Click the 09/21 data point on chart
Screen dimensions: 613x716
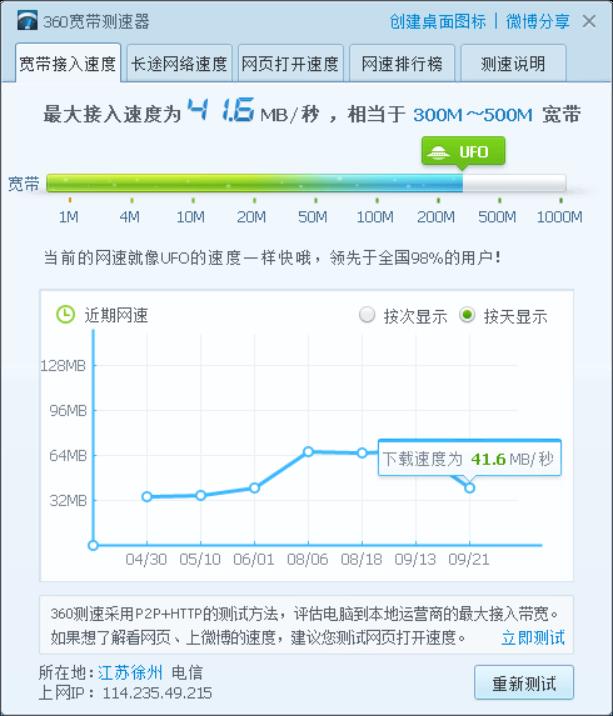[470, 488]
